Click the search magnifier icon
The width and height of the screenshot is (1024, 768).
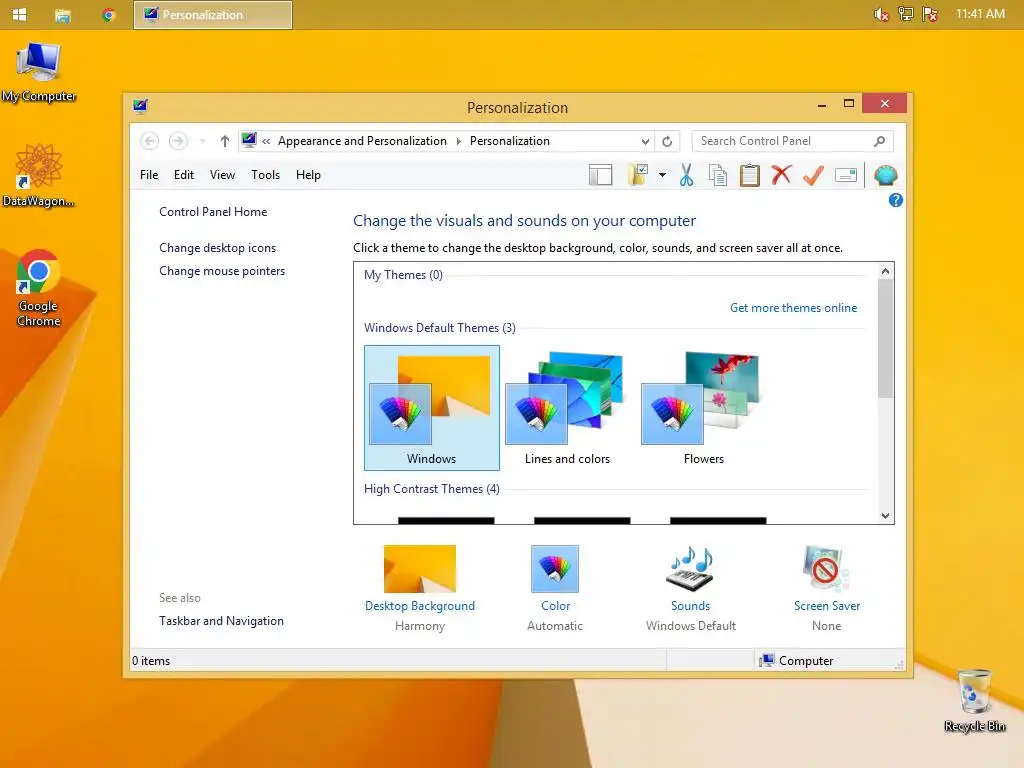[x=879, y=141]
